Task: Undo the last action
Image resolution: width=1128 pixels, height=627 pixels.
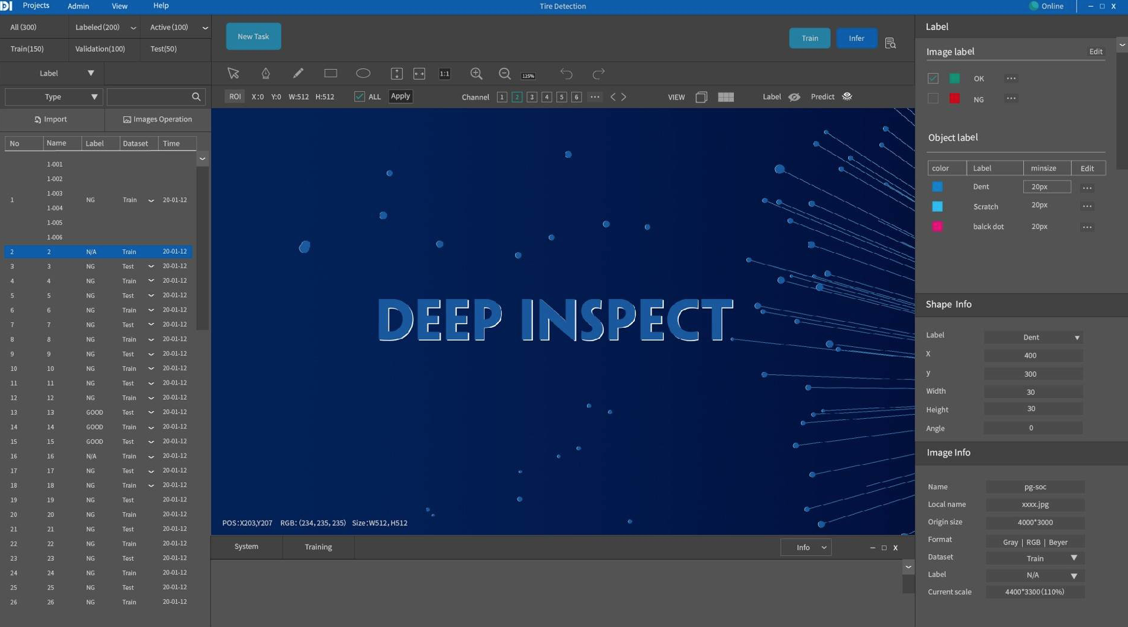Action: tap(566, 73)
